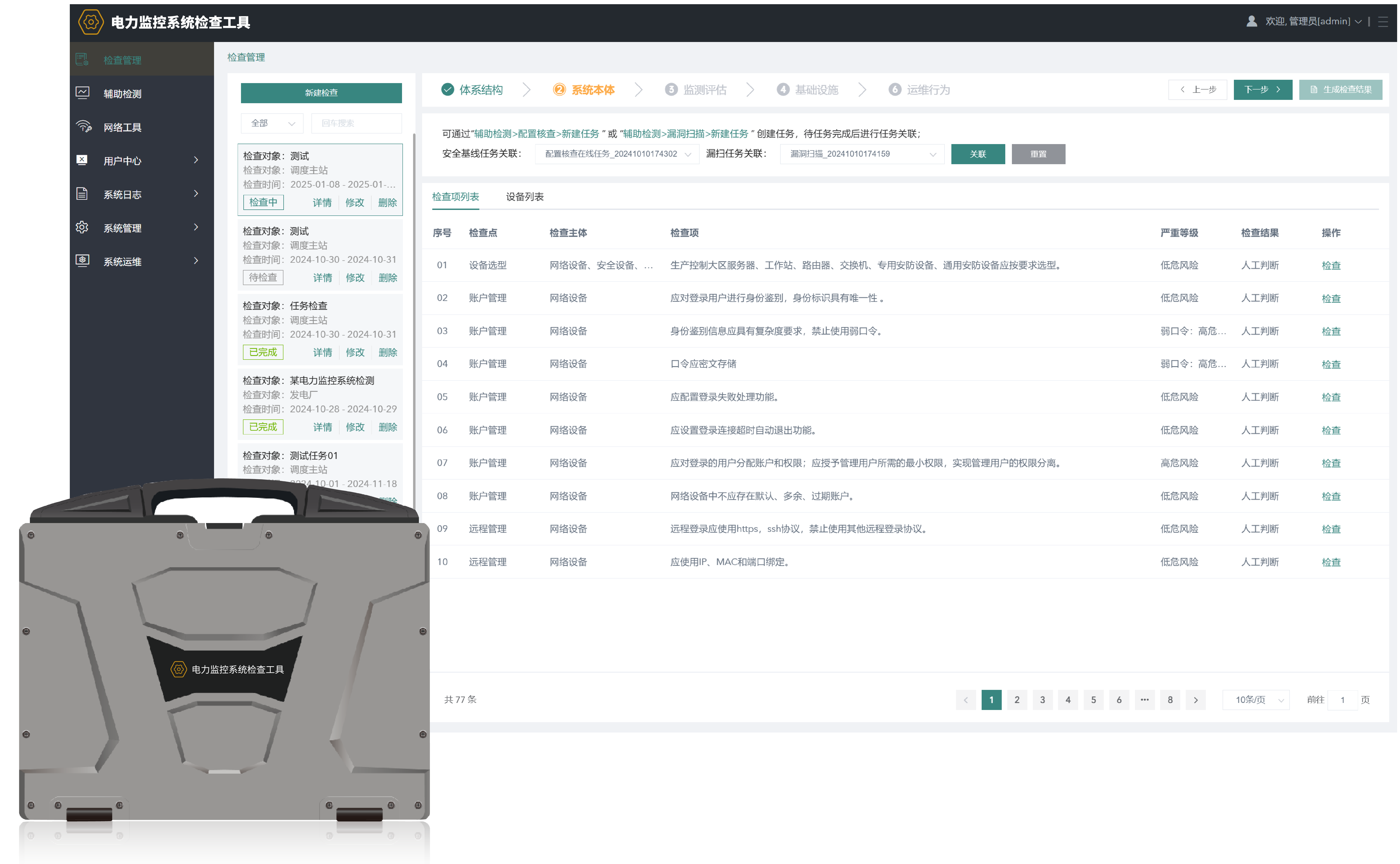1400x864 pixels.
Task: Click the 用户中心 sidebar icon
Action: pyautogui.click(x=82, y=160)
